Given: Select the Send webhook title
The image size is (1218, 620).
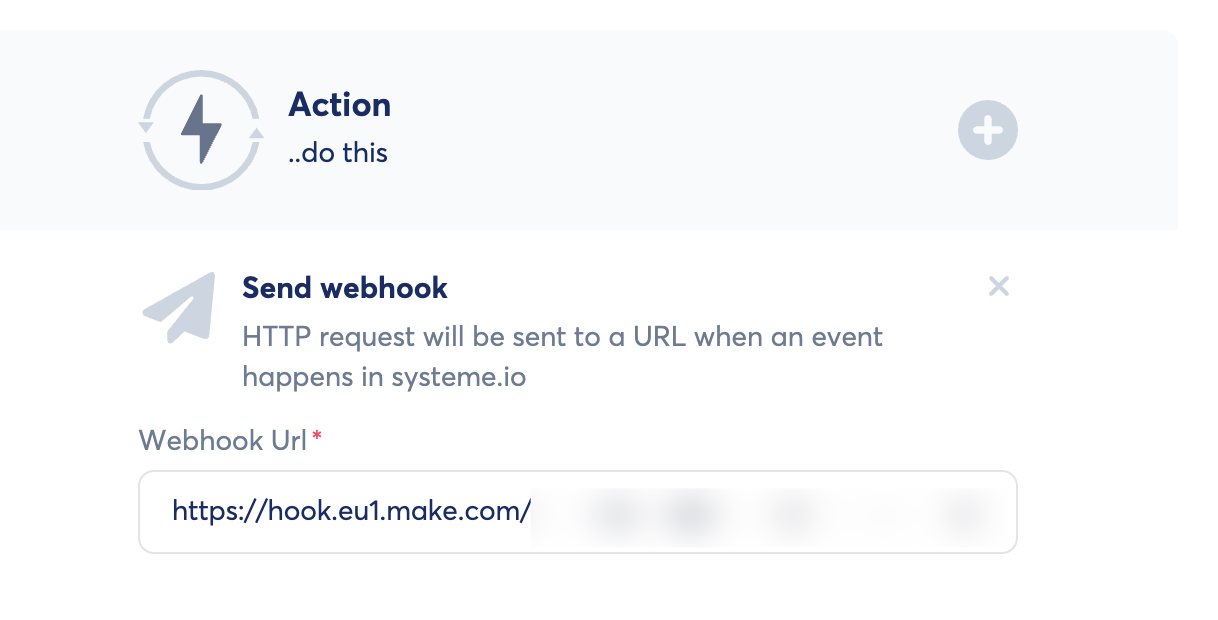Looking at the screenshot, I should (x=345, y=288).
